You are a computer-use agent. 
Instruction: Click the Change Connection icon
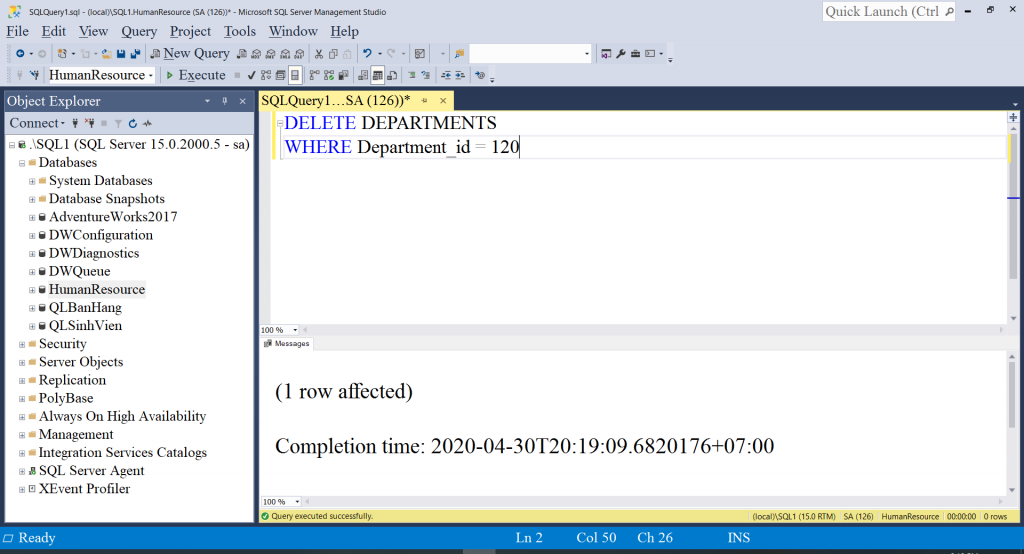click(35, 75)
